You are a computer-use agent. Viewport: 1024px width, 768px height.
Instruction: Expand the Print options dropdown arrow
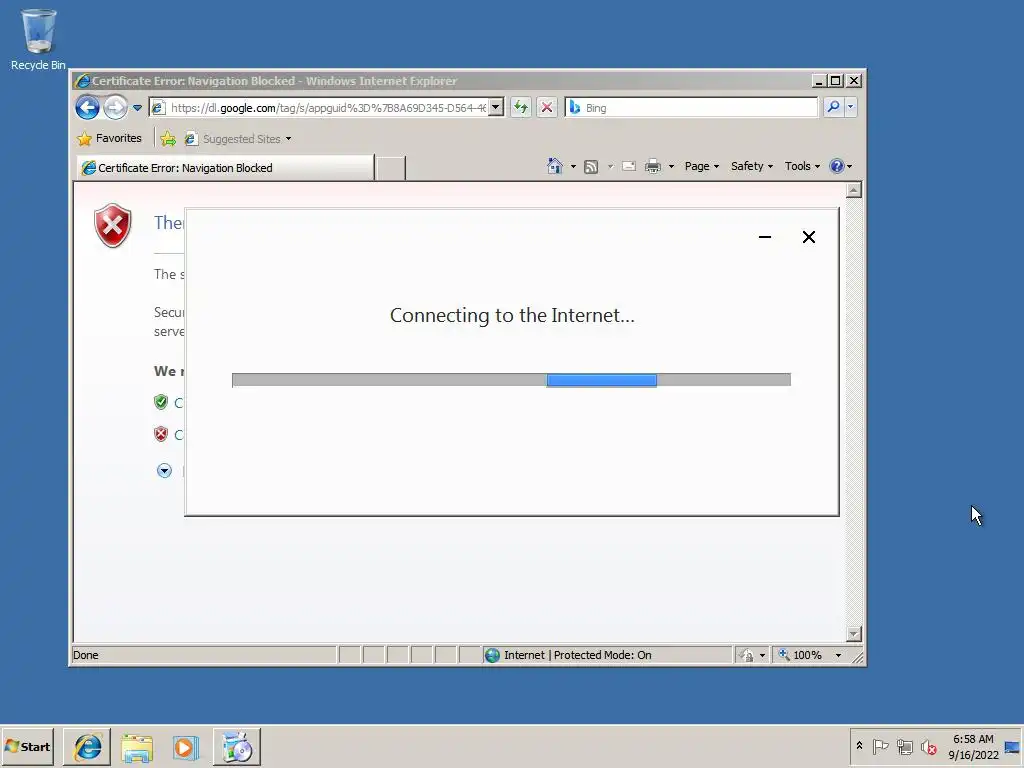671,167
